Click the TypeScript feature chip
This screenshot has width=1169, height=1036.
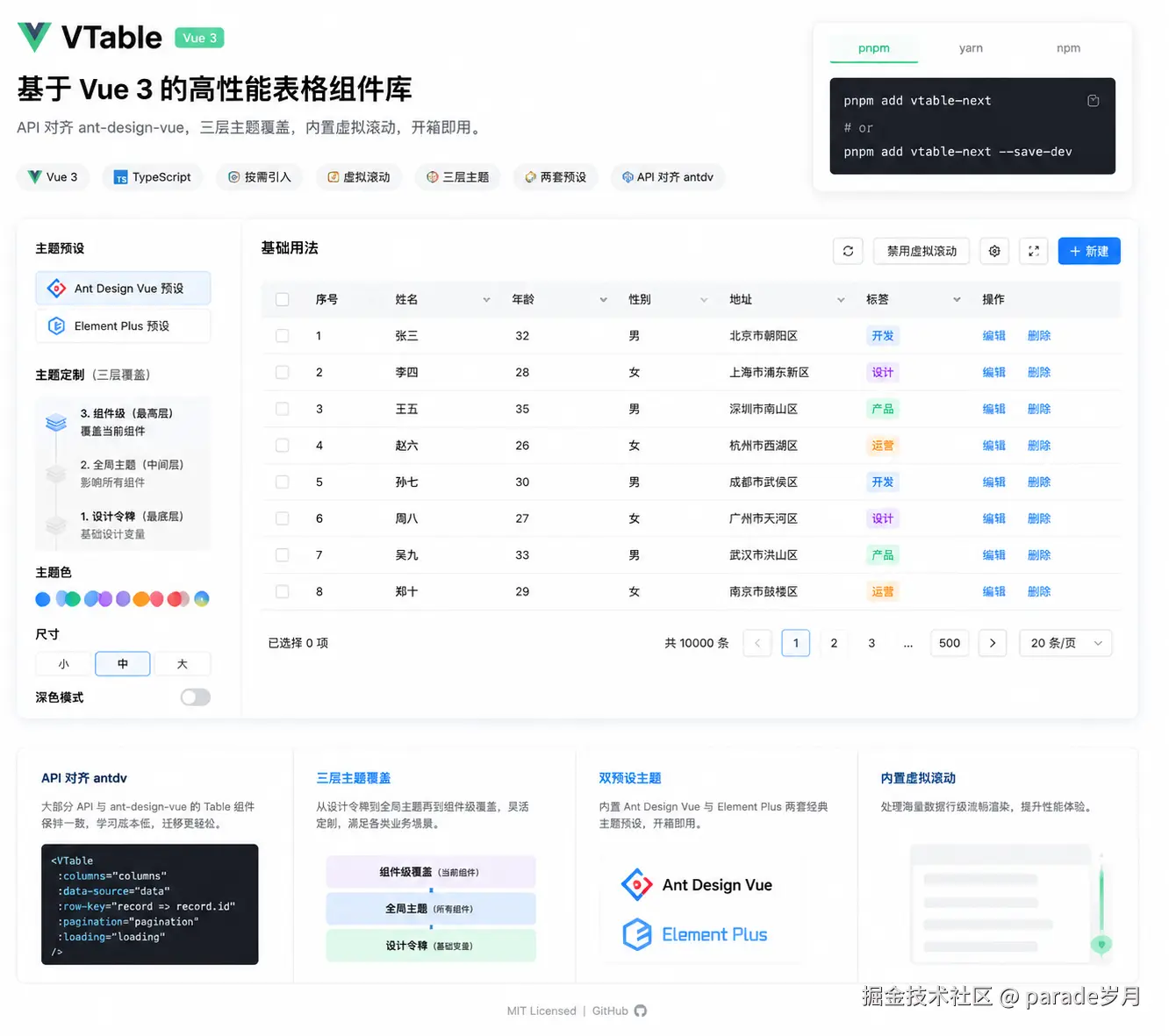coord(153,177)
